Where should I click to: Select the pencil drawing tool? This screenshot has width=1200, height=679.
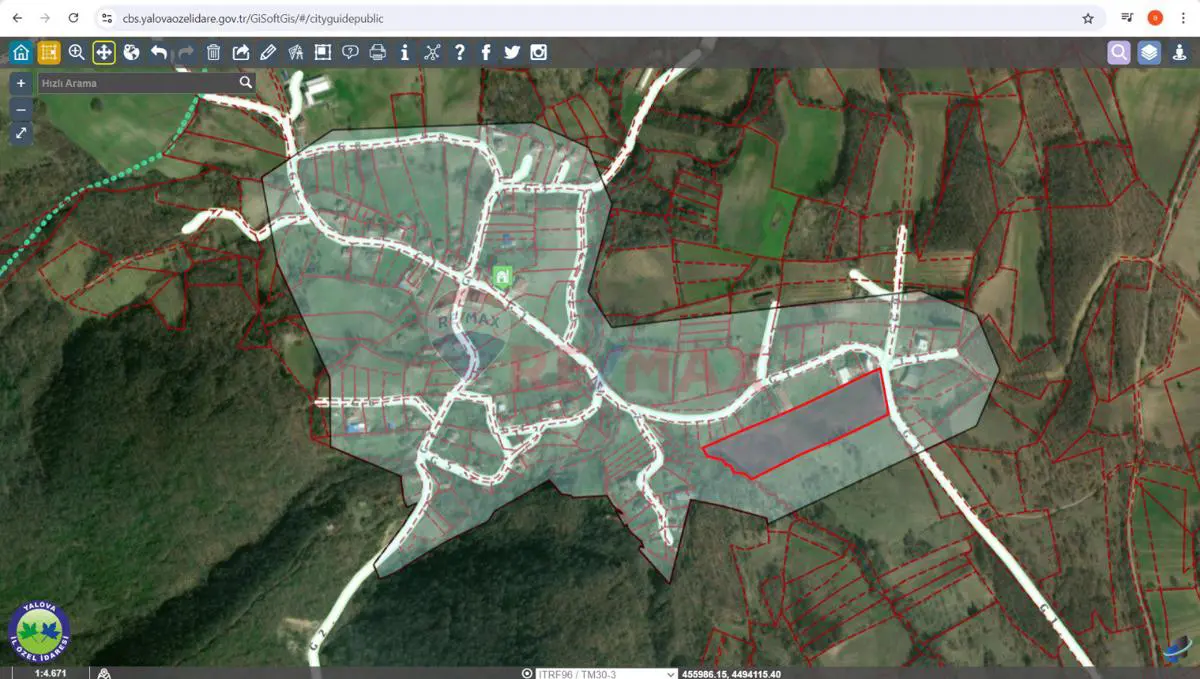[x=268, y=52]
